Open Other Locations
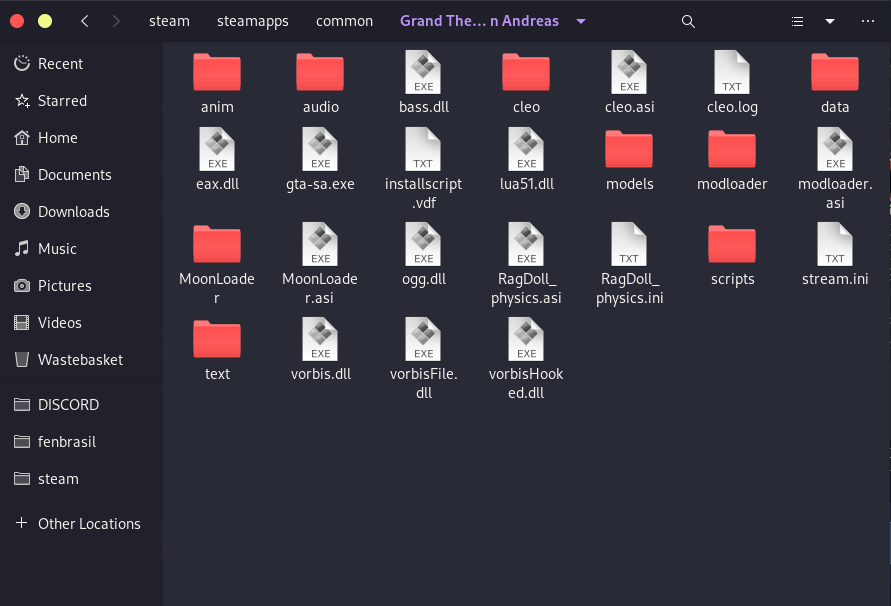This screenshot has height=606, width=891. tap(82, 524)
